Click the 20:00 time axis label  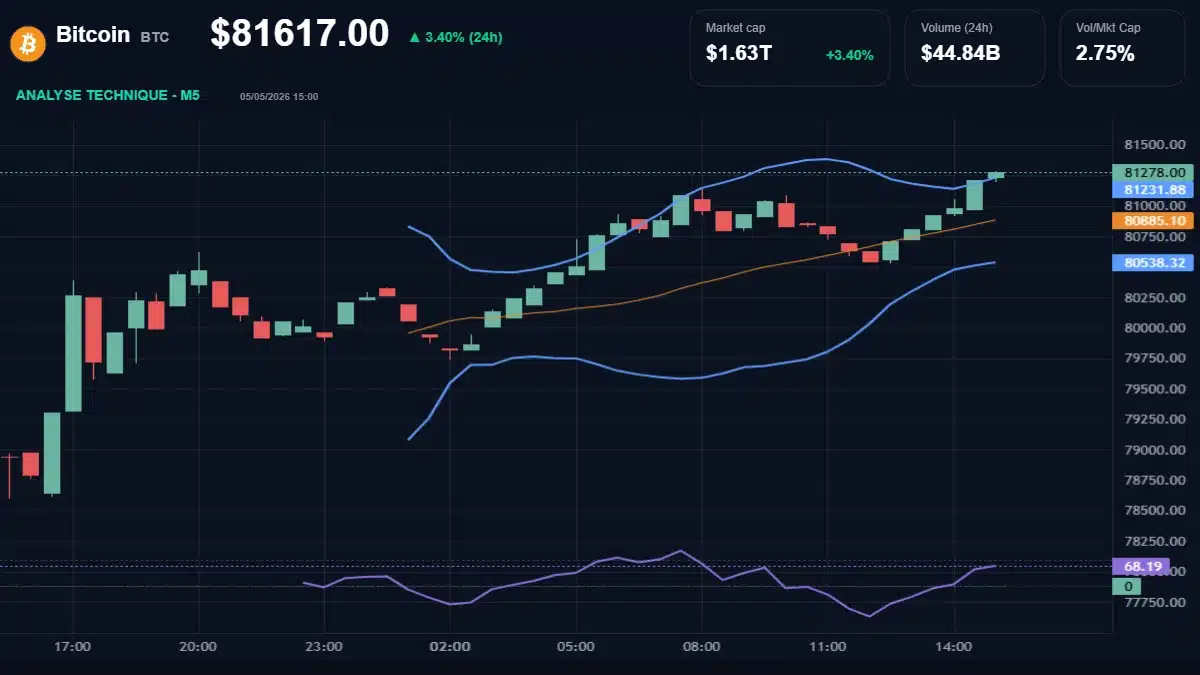tap(198, 647)
